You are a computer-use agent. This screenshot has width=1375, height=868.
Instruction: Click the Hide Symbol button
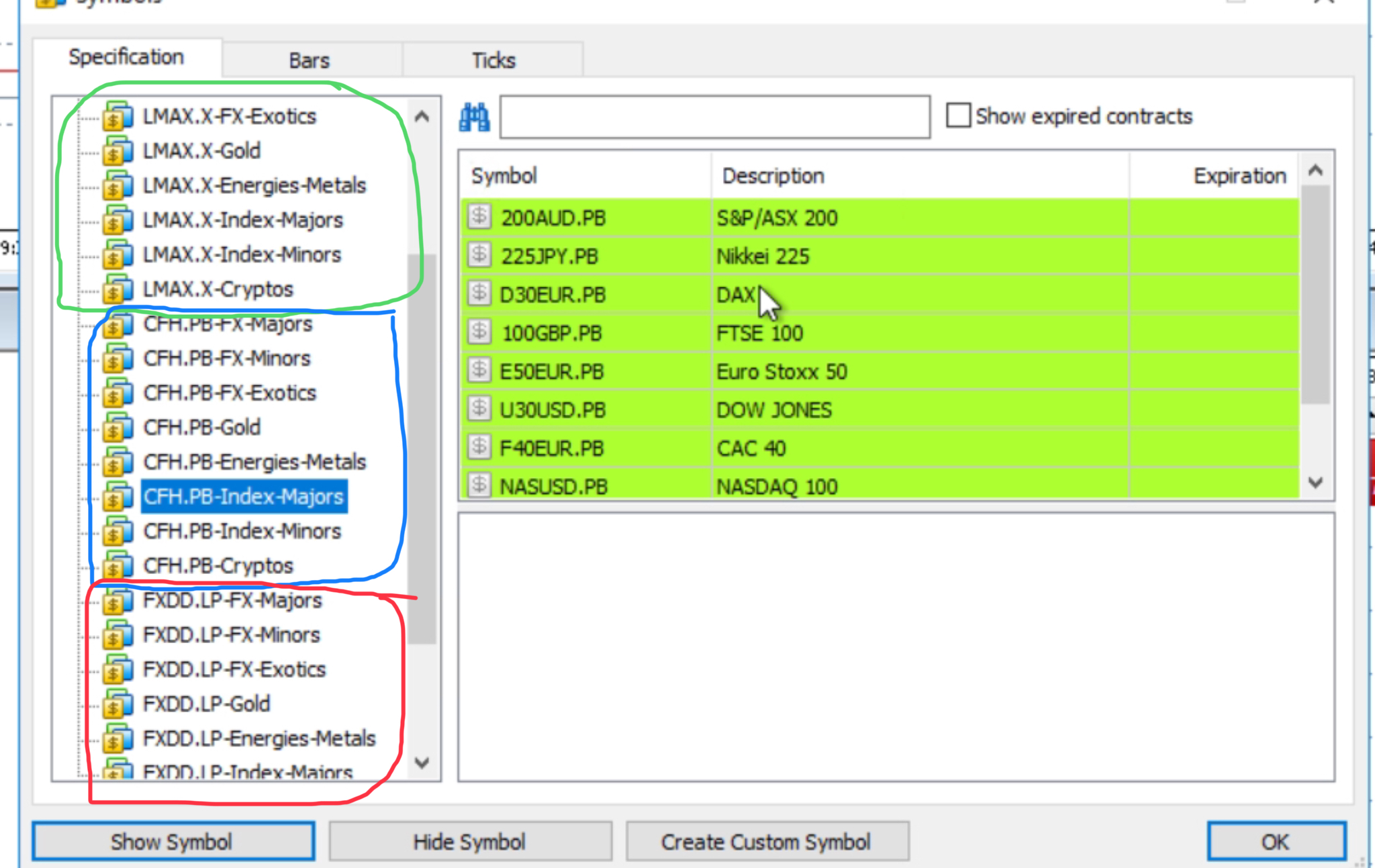(x=470, y=842)
